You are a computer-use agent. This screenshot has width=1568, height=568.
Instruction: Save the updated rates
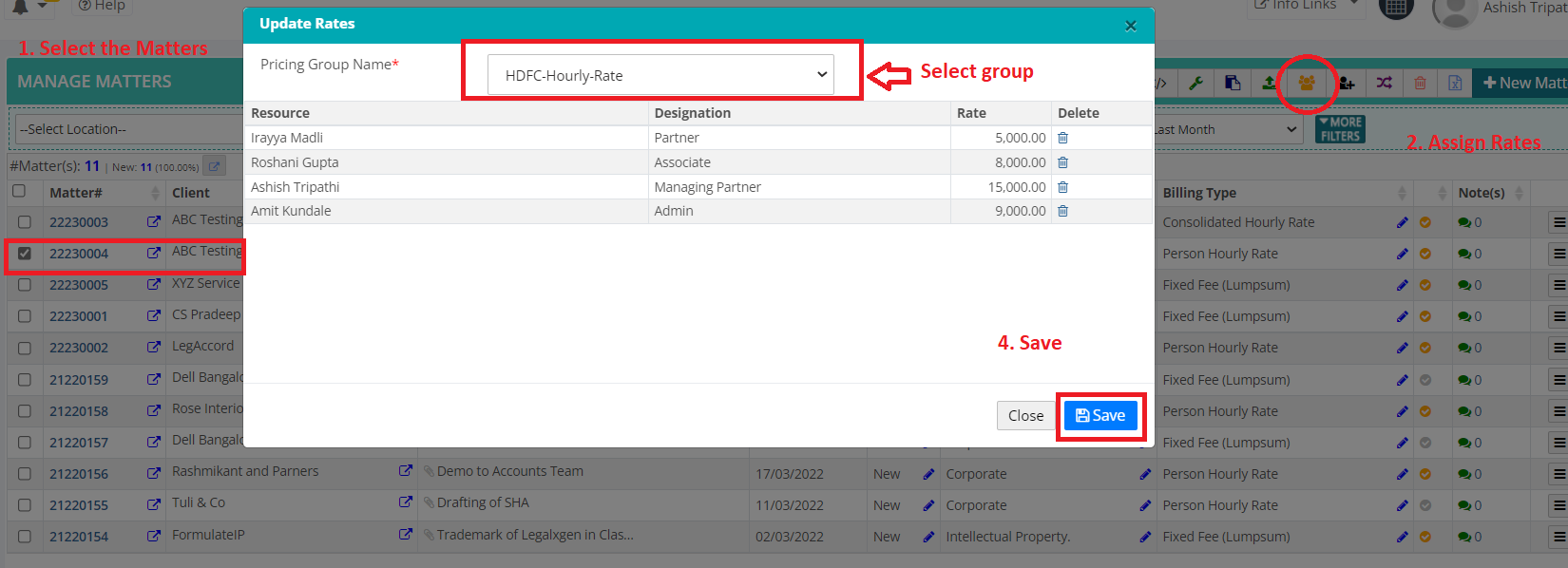(1100, 415)
